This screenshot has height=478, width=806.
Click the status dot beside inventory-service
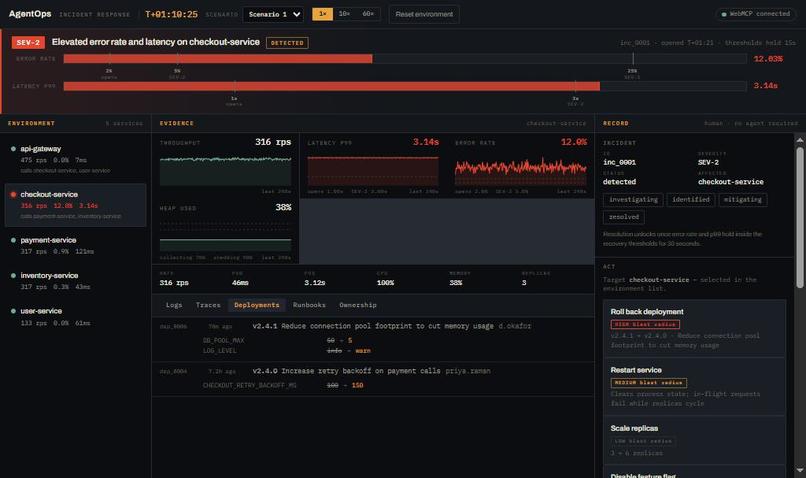click(13, 275)
